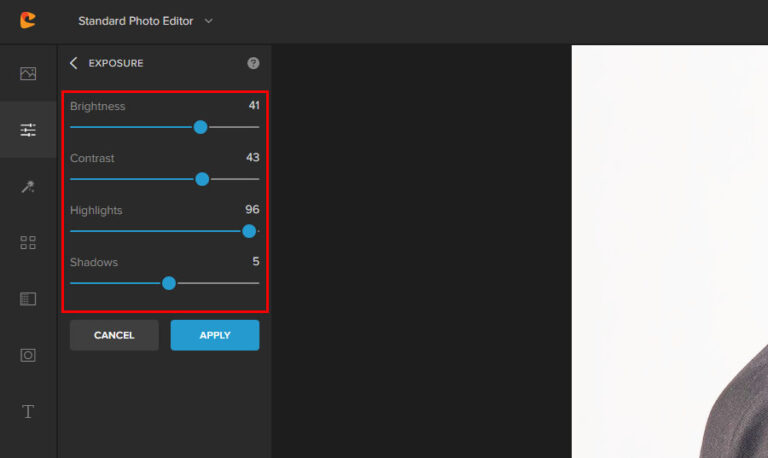The width and height of the screenshot is (768, 458).
Task: Open the grid Filters sidebar icon
Action: tap(28, 242)
